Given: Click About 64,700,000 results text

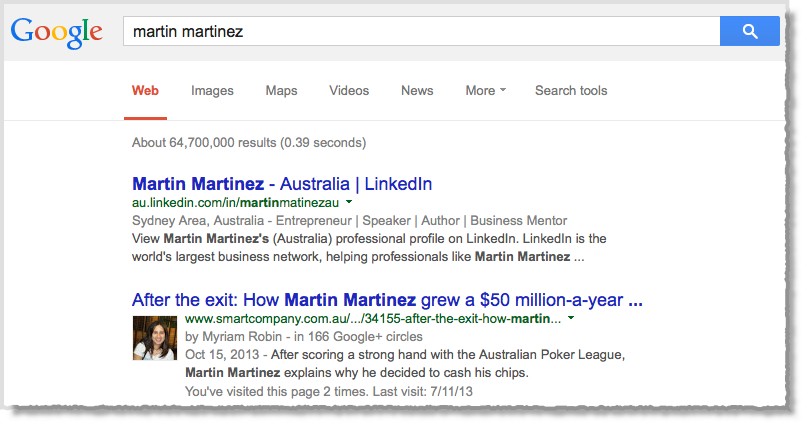Looking at the screenshot, I should point(249,142).
